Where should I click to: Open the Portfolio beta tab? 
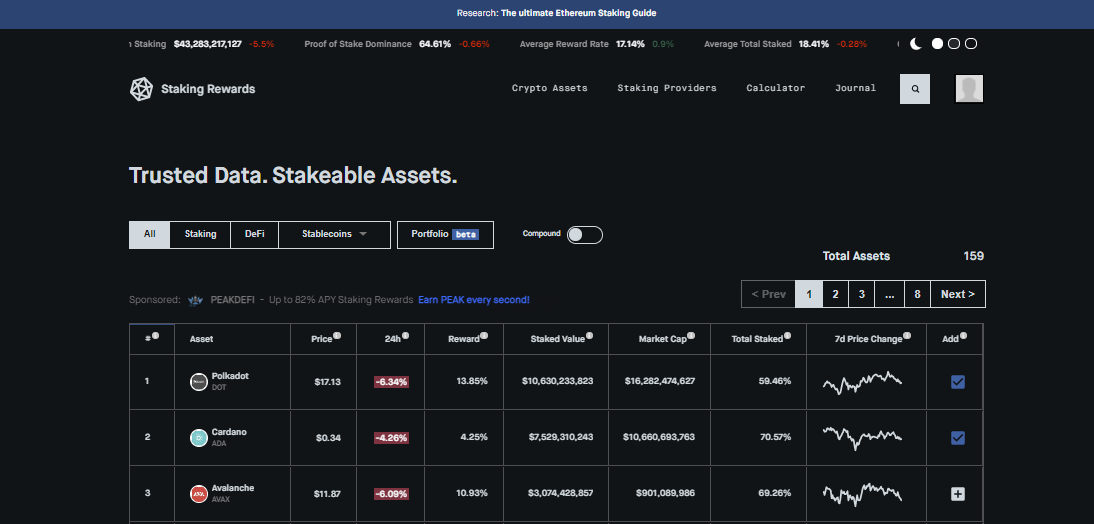click(445, 234)
